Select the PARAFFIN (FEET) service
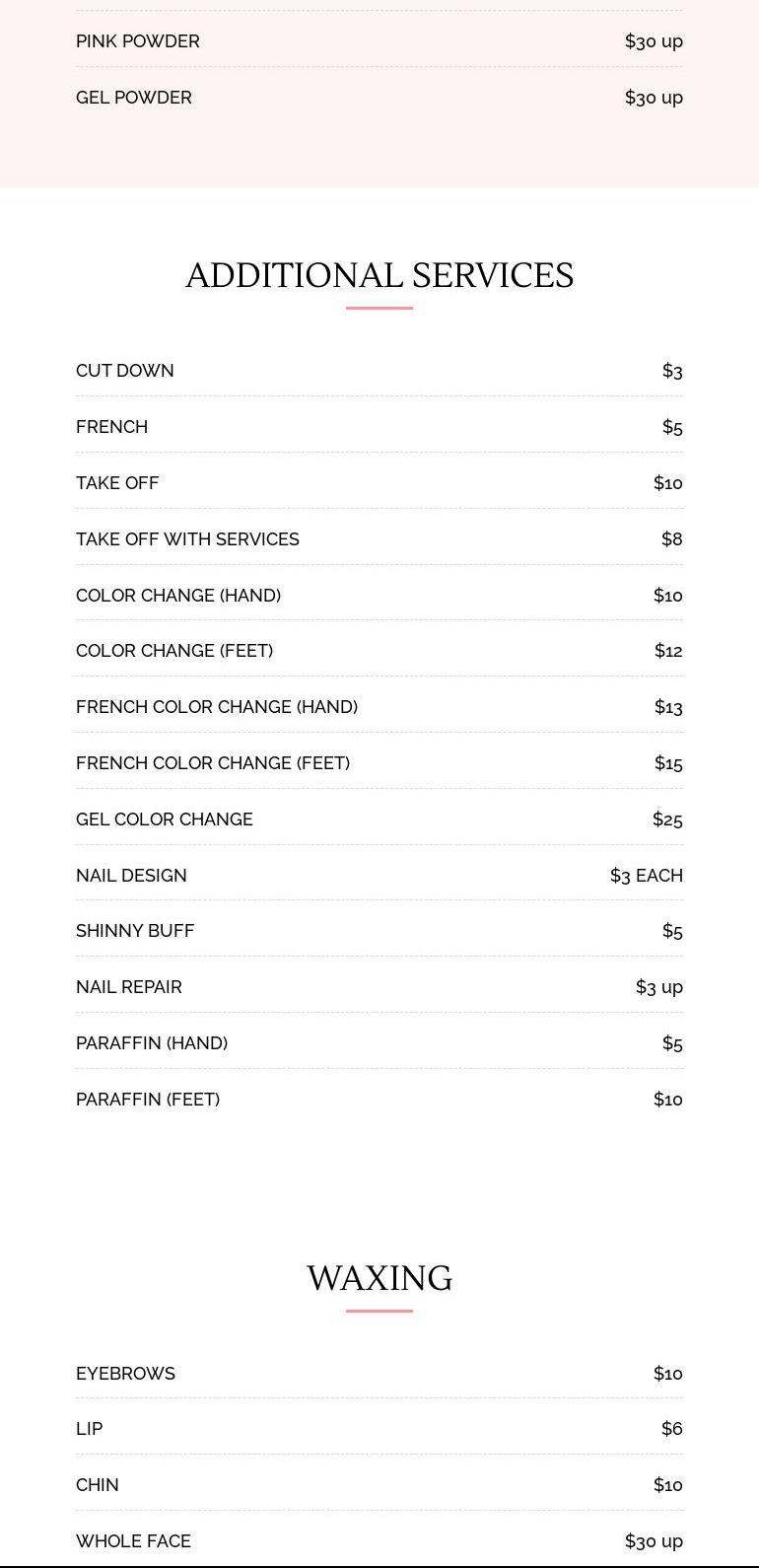 click(x=148, y=1100)
